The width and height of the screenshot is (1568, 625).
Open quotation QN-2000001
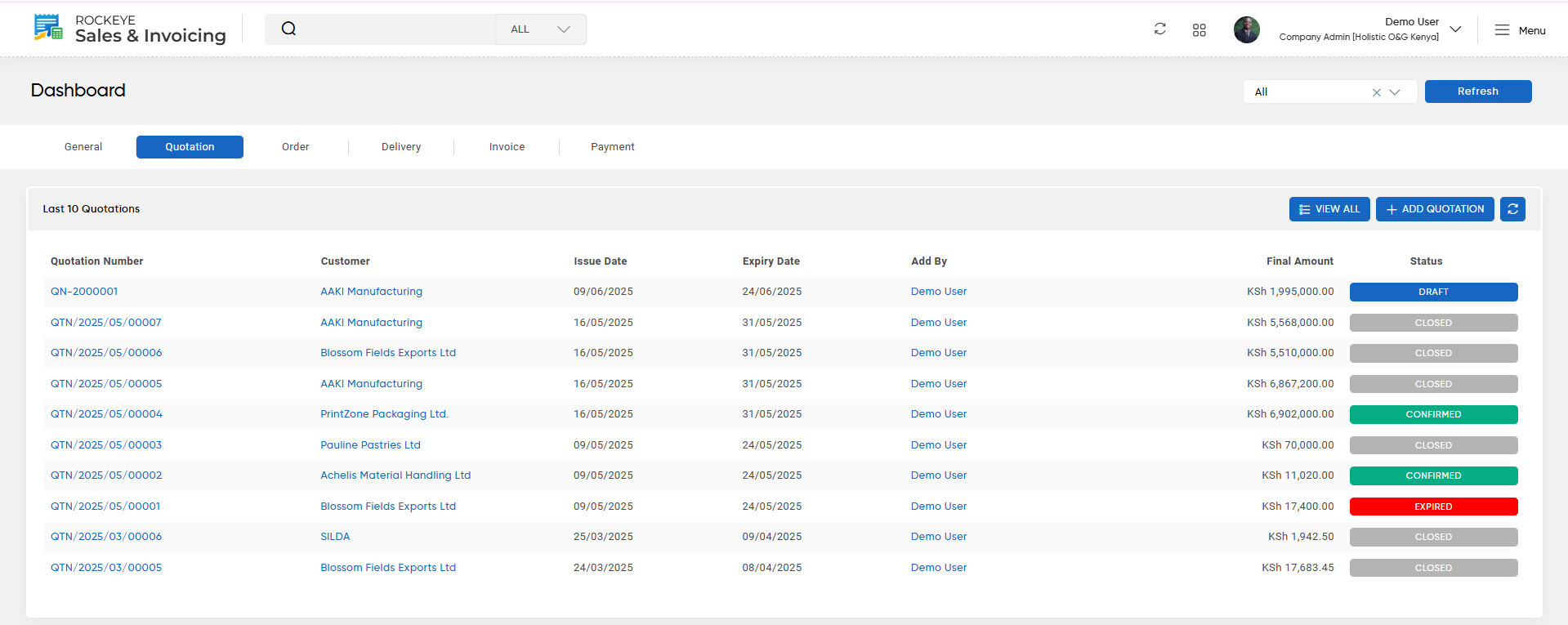click(x=84, y=292)
